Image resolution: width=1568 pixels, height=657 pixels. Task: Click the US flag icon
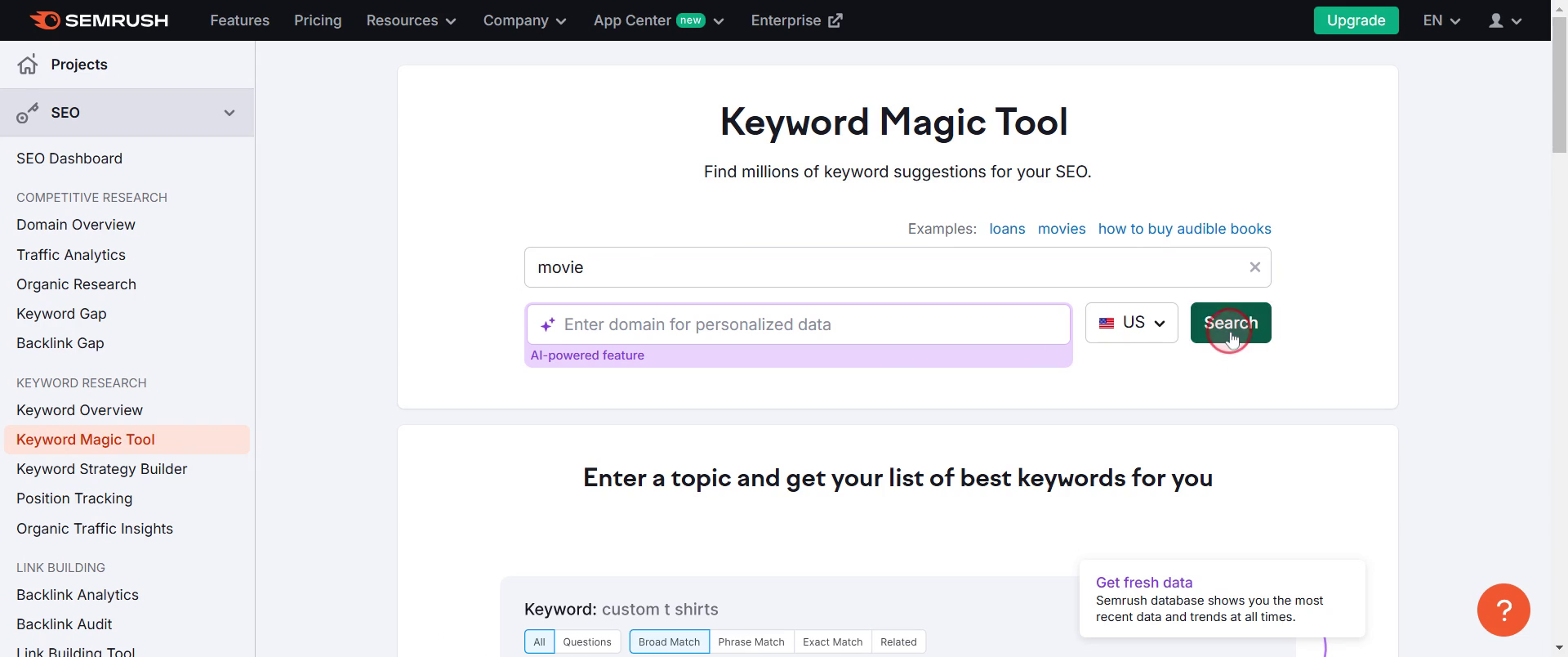(x=1107, y=323)
